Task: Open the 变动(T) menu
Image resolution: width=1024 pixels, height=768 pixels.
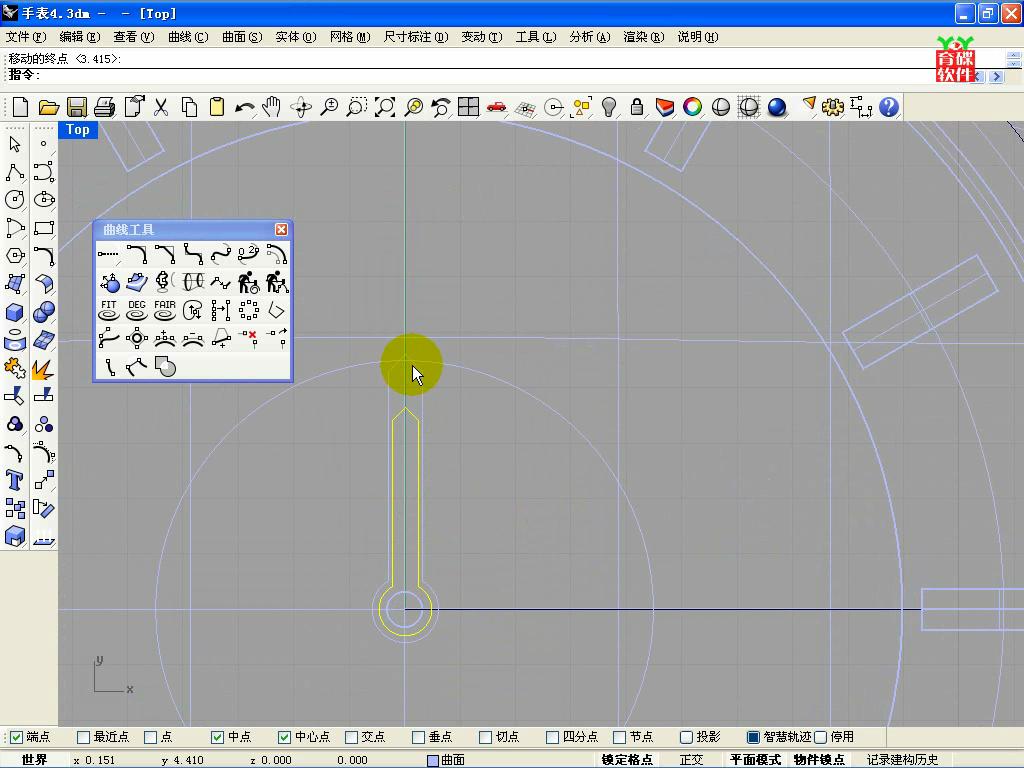Action: (481, 37)
